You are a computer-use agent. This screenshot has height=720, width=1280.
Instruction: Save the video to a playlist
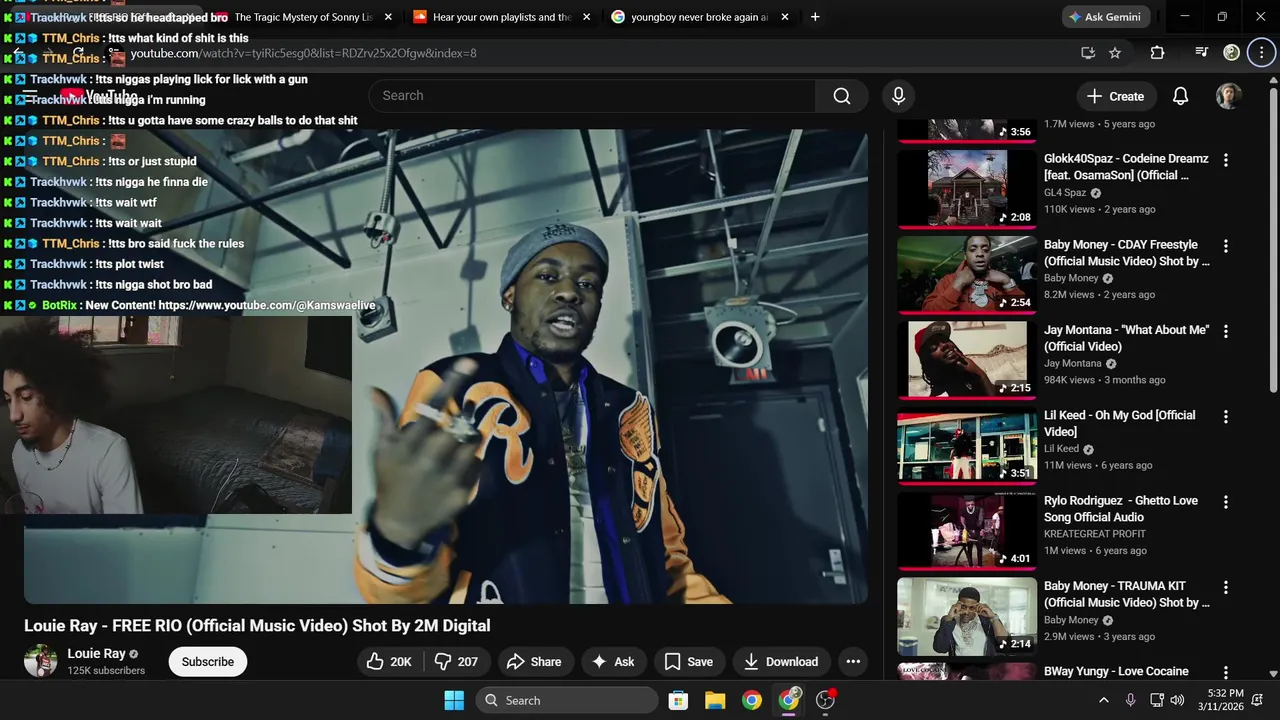click(689, 661)
